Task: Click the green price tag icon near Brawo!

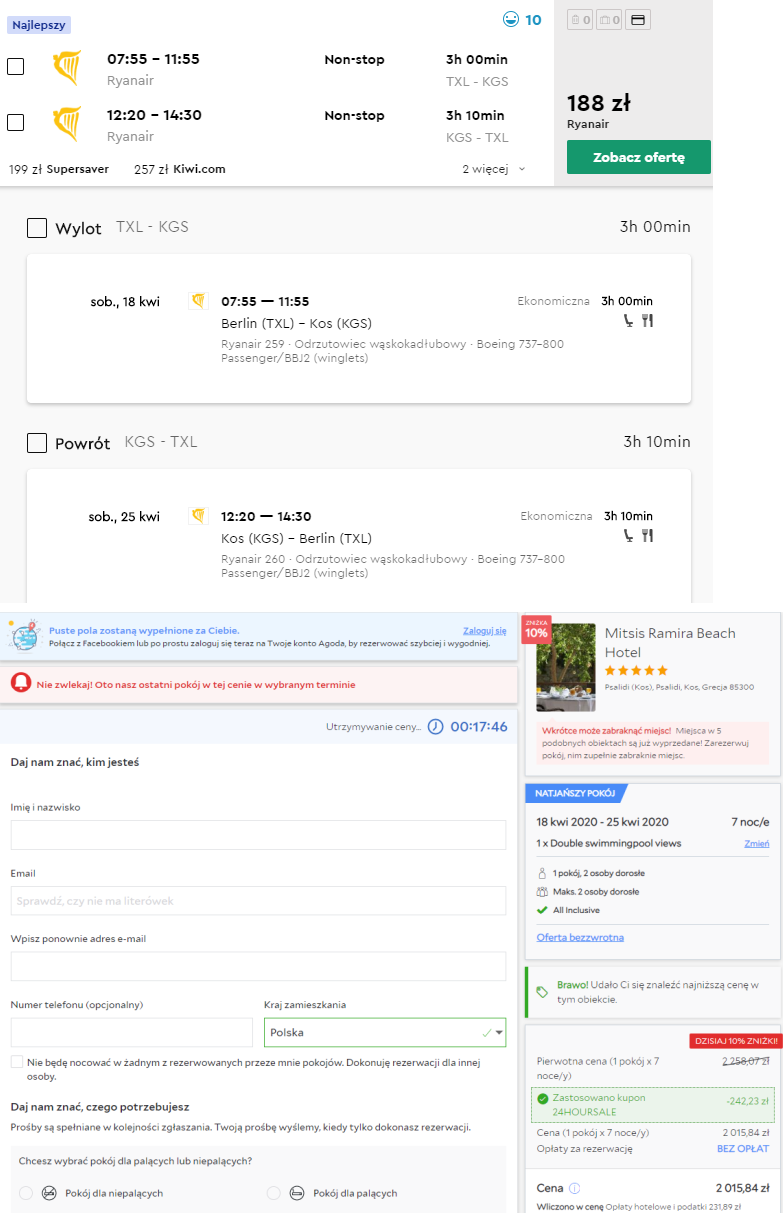Action: 542,992
